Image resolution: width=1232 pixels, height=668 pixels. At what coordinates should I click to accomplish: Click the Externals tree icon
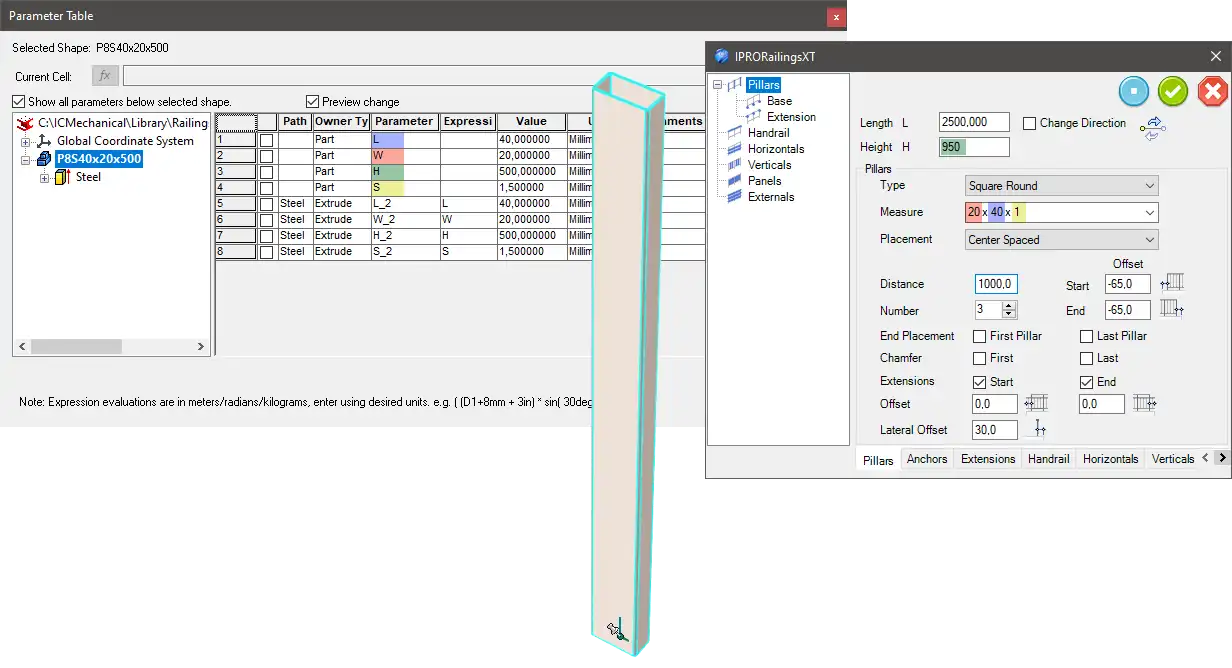(x=734, y=197)
